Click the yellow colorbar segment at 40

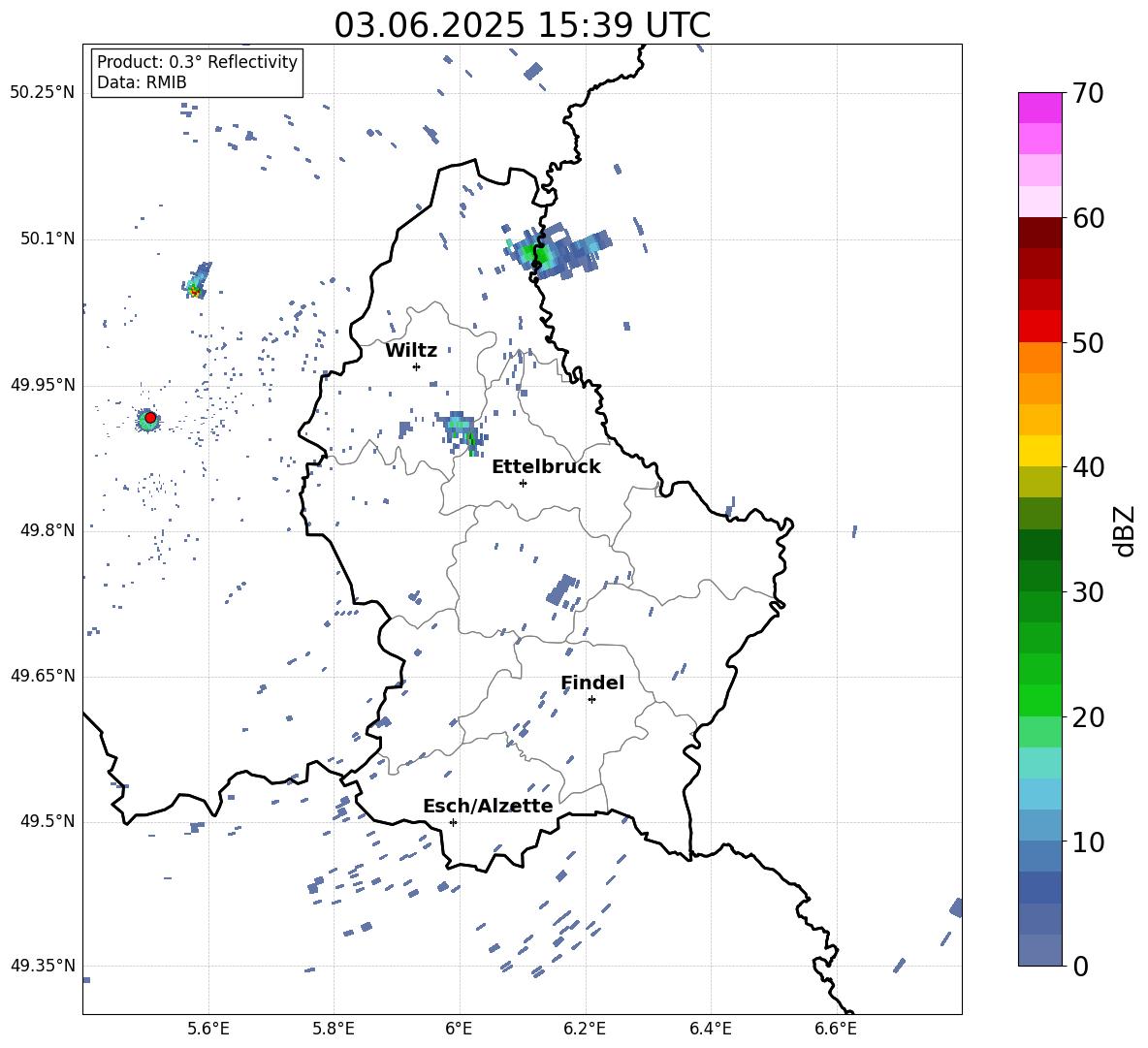tap(1039, 451)
